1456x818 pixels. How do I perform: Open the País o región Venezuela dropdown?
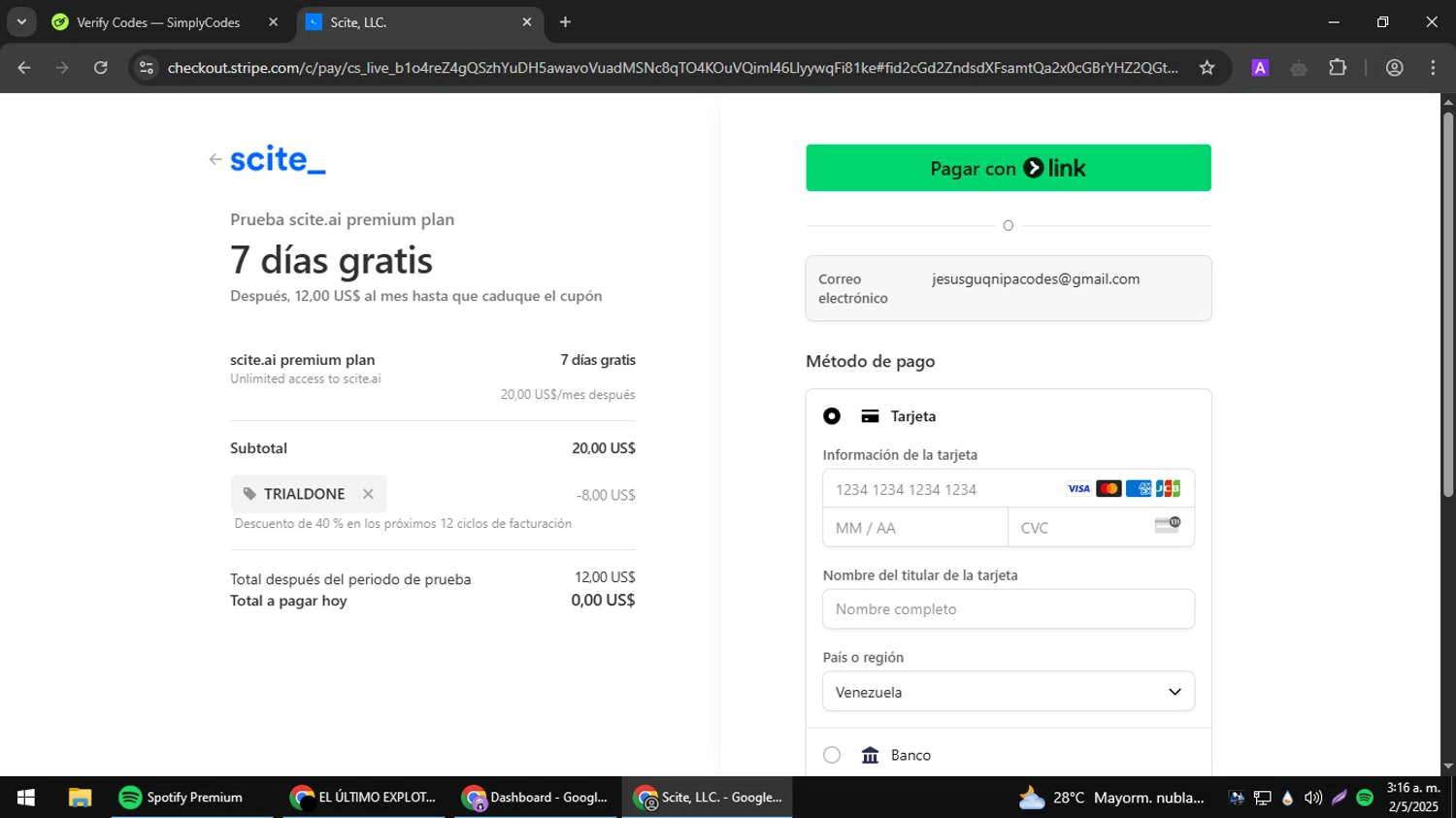point(1009,692)
